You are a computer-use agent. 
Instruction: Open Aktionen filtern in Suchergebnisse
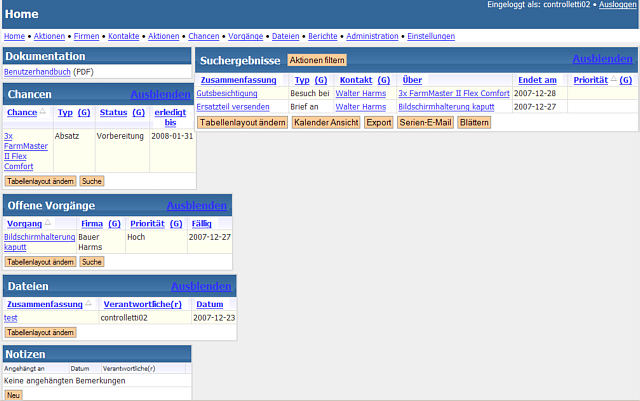[x=317, y=61]
